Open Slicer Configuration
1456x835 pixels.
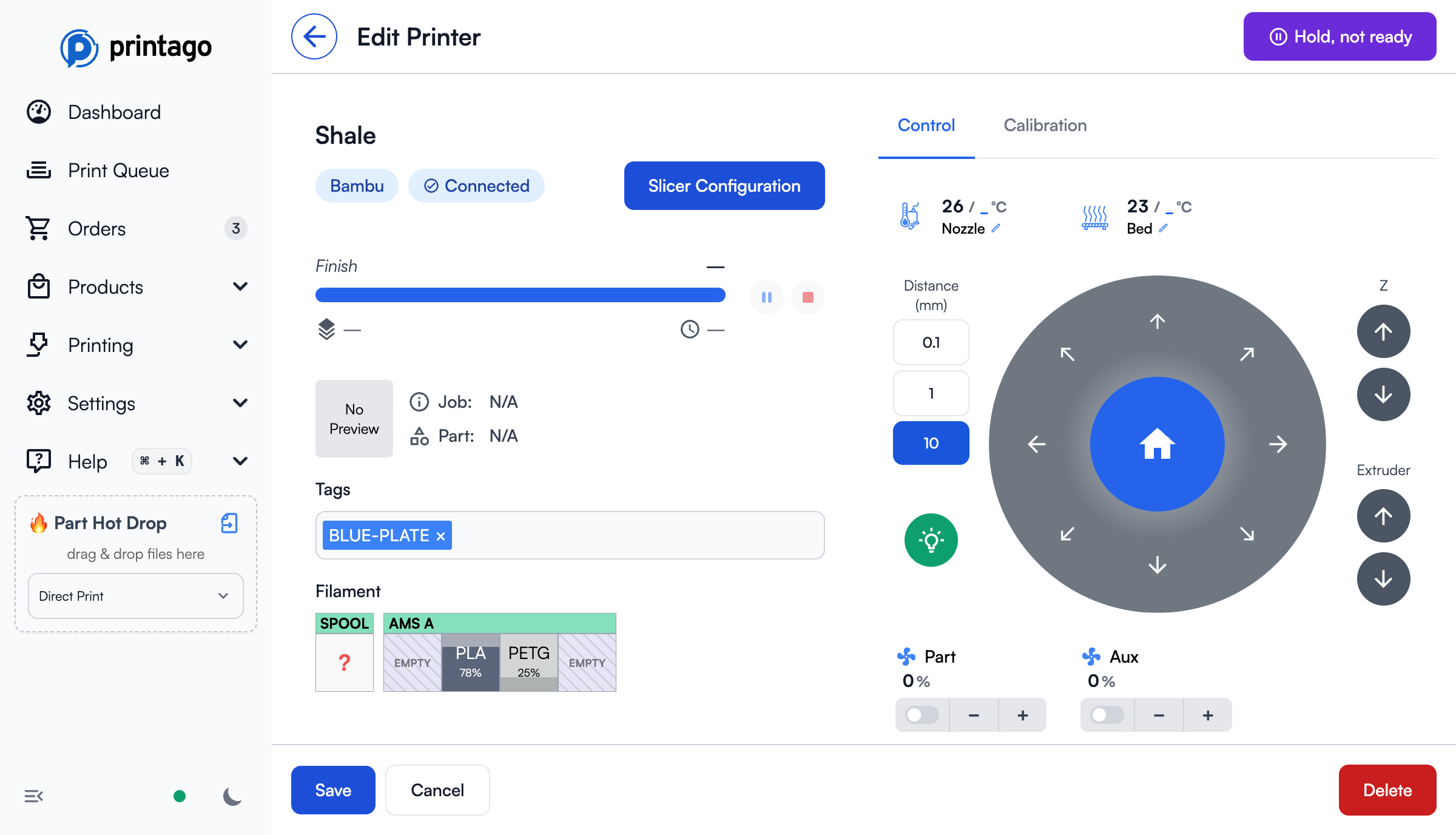[724, 186]
